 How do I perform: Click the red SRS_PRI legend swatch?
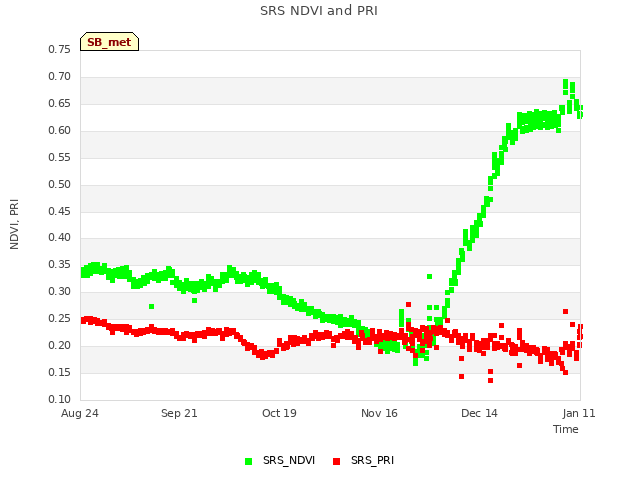(336, 461)
